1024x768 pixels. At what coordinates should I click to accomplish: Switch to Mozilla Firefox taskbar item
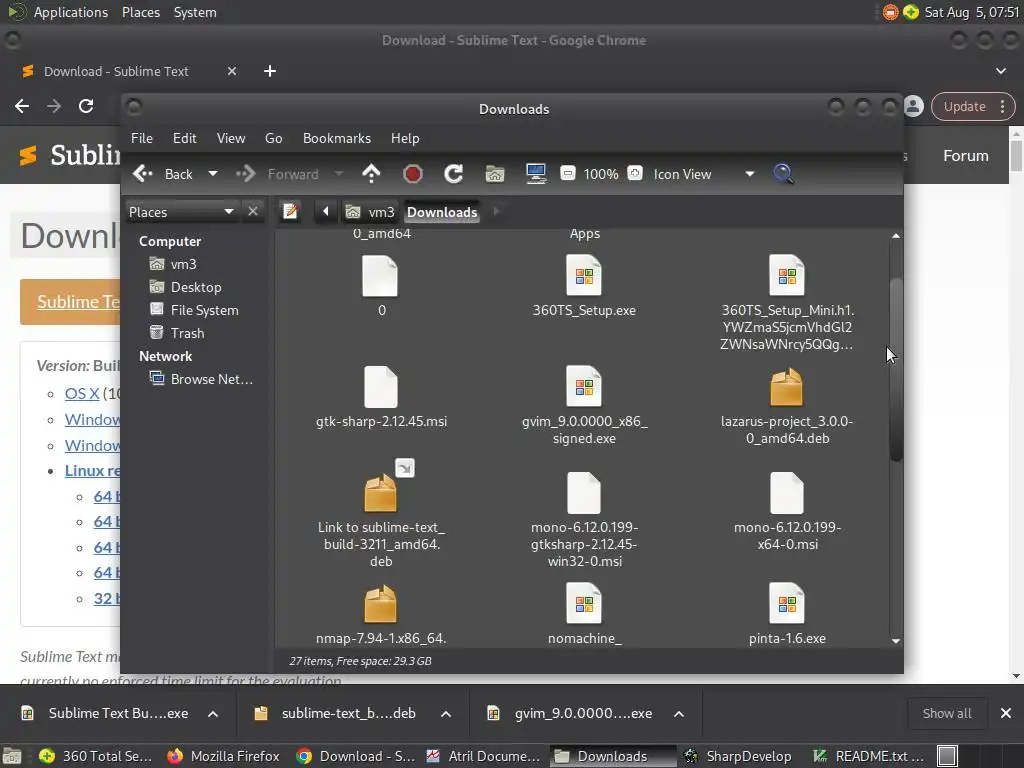(x=223, y=756)
